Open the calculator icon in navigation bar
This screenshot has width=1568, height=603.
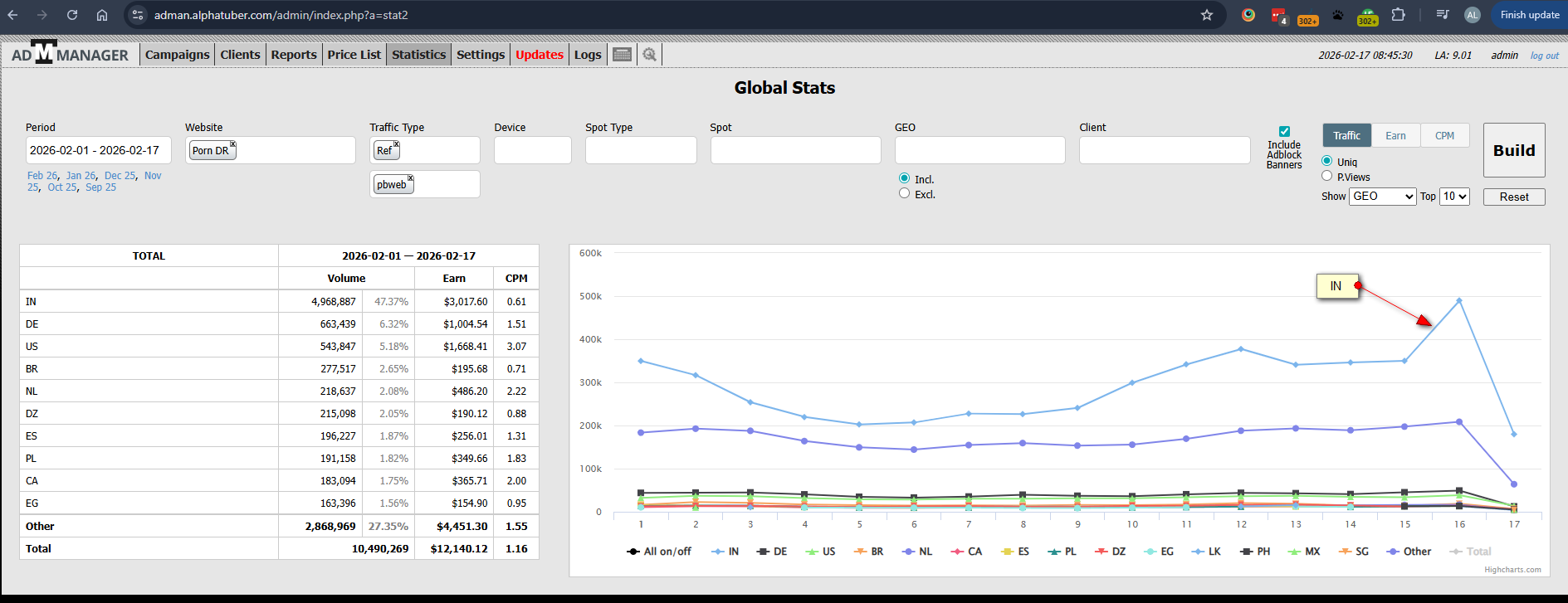tap(622, 55)
